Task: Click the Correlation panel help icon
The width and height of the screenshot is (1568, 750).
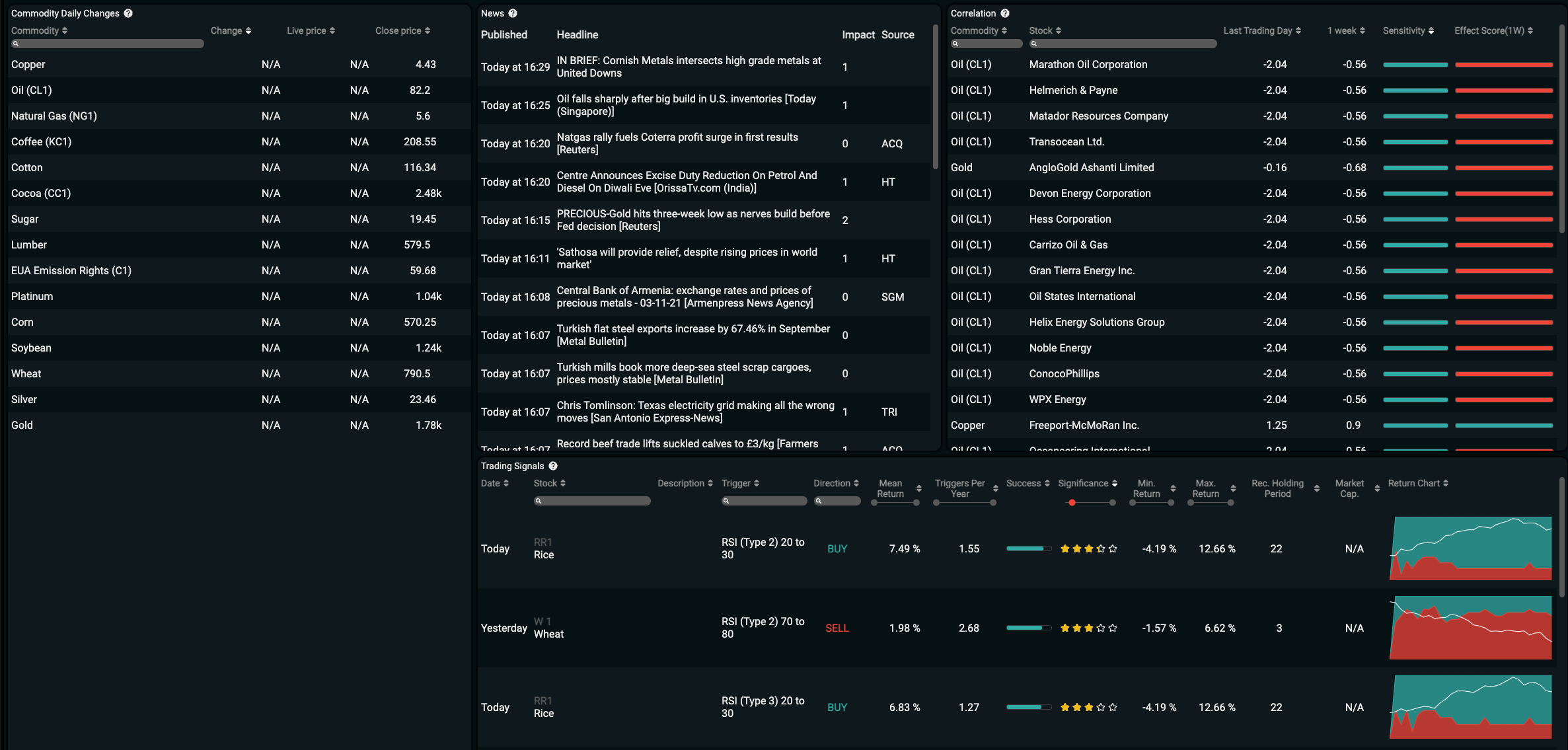Action: click(1005, 13)
